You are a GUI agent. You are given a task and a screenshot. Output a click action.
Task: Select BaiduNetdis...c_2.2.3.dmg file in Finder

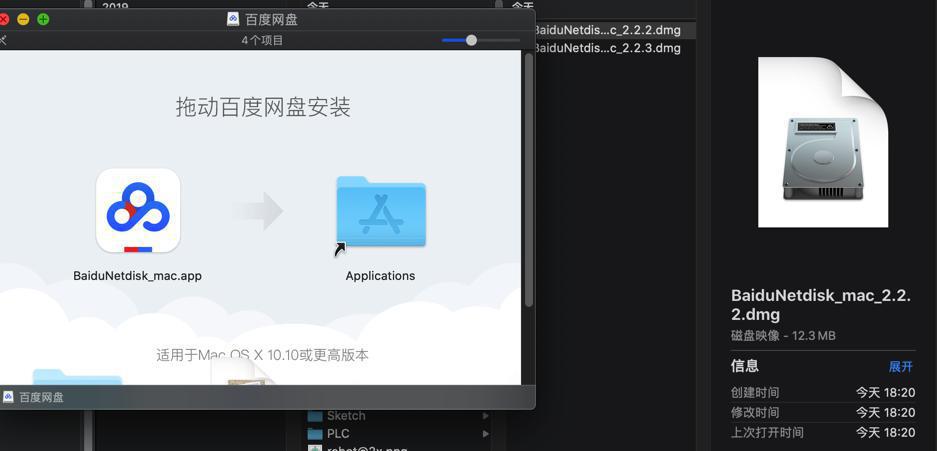coord(607,48)
